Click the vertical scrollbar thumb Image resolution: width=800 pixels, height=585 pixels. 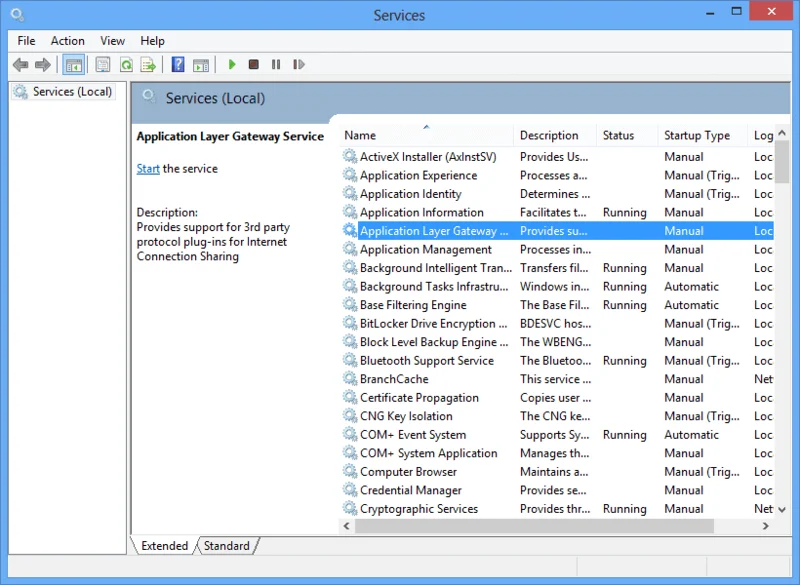point(782,162)
